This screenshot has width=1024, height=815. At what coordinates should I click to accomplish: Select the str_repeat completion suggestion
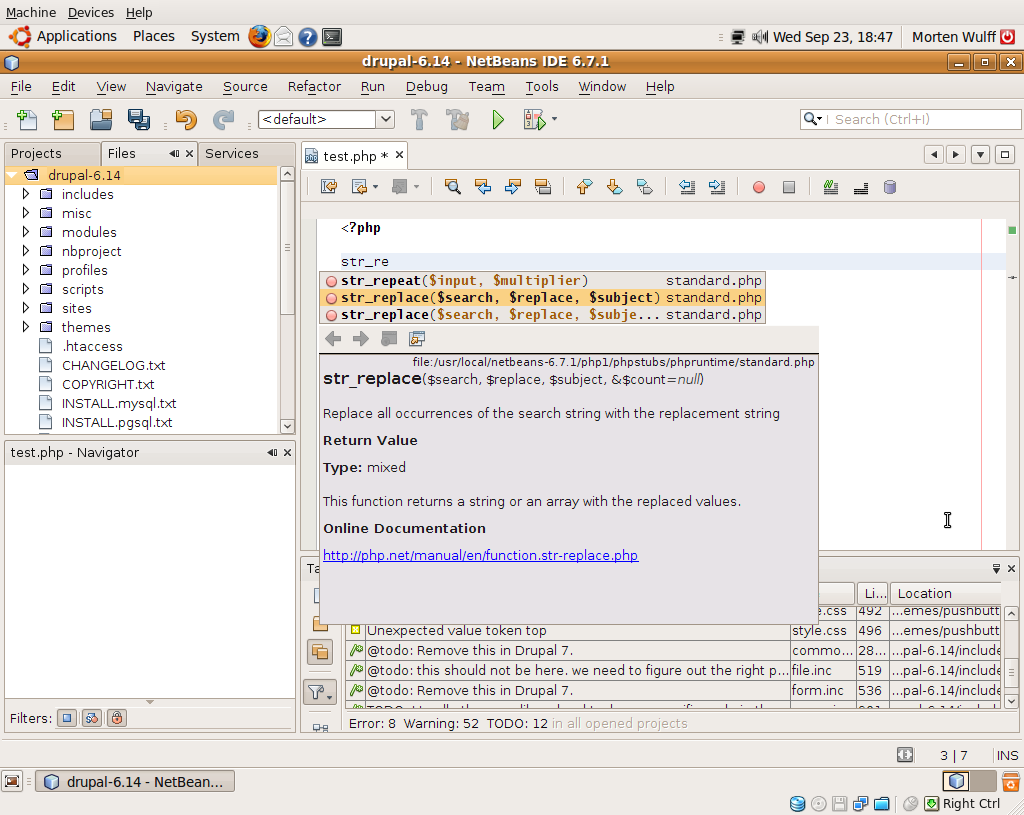(542, 281)
